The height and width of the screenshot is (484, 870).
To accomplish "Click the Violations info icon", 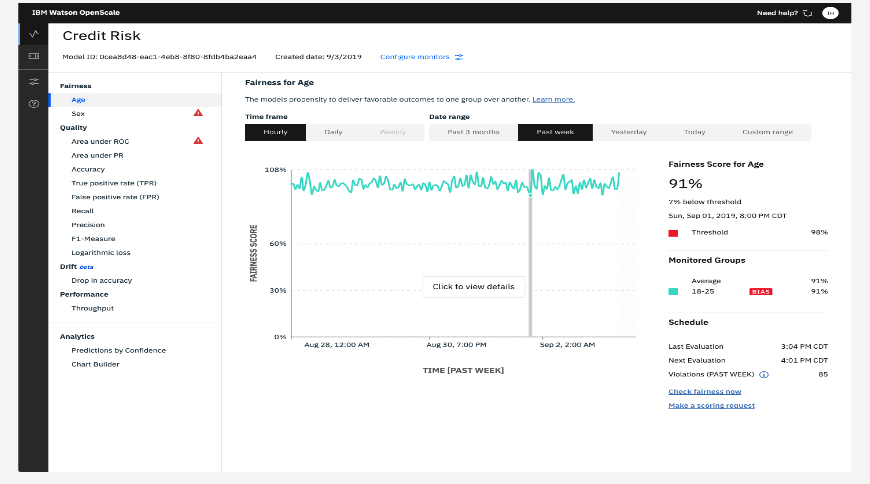I will pyautogui.click(x=764, y=375).
